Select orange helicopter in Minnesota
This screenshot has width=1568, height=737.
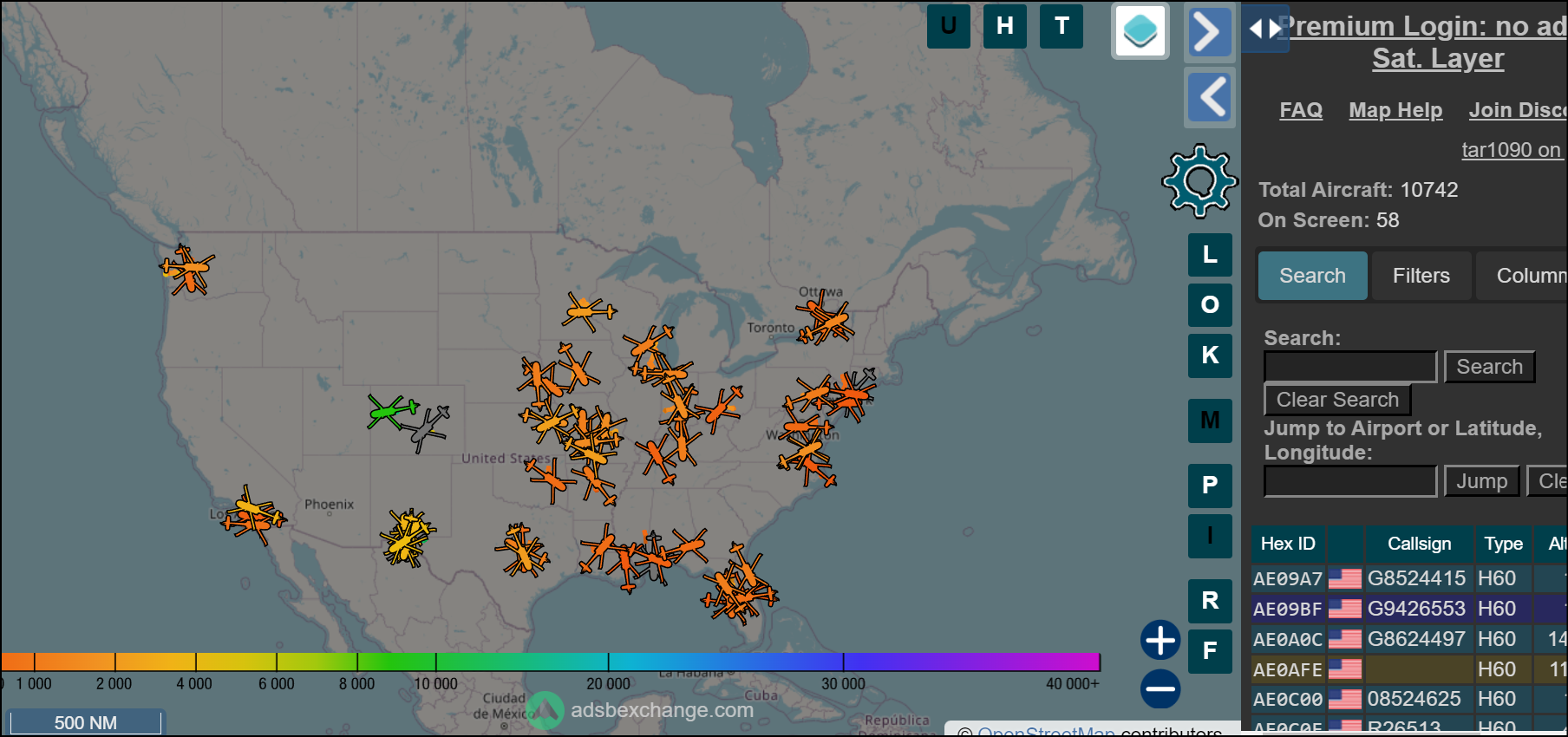click(588, 311)
